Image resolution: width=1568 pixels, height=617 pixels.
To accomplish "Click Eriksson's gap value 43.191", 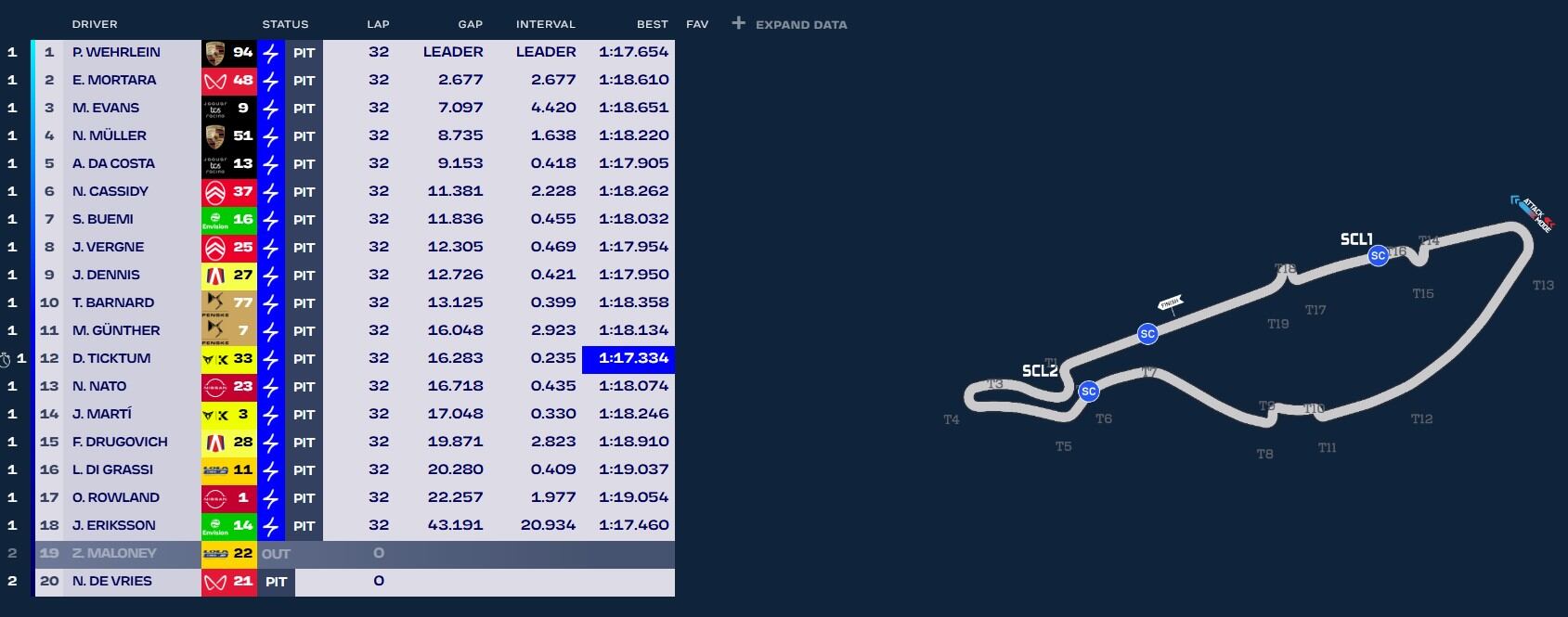I will pyautogui.click(x=456, y=526).
